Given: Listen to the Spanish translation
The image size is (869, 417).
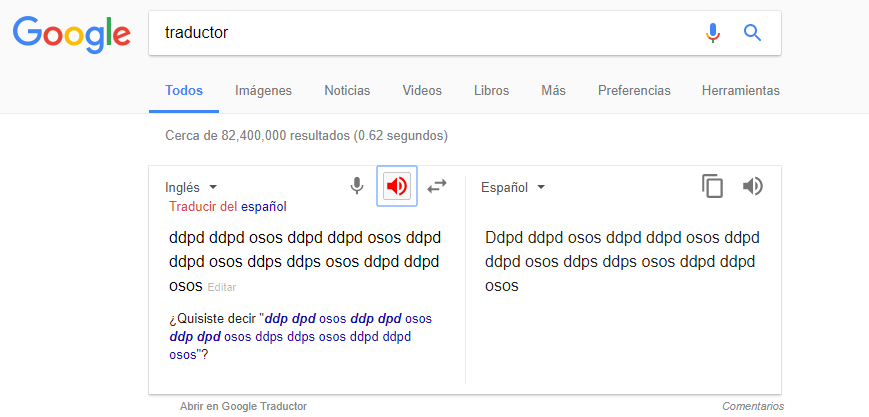Looking at the screenshot, I should click(753, 186).
